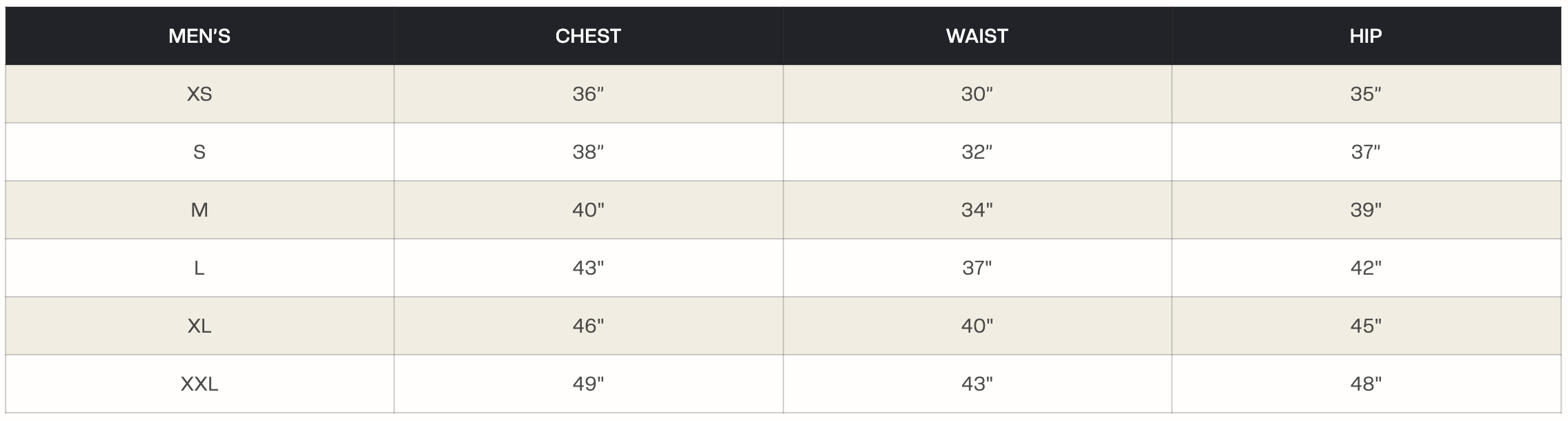The image size is (1568, 421).
Task: Select the XL size row label
Action: [199, 326]
